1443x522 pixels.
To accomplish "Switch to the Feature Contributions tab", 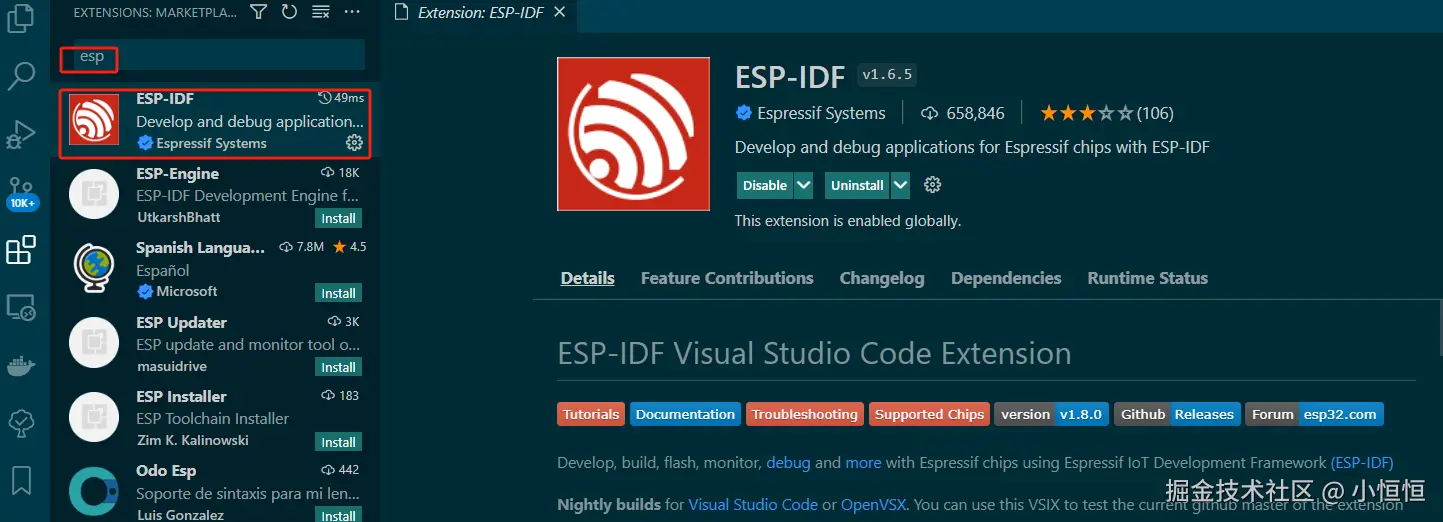I will 727,278.
